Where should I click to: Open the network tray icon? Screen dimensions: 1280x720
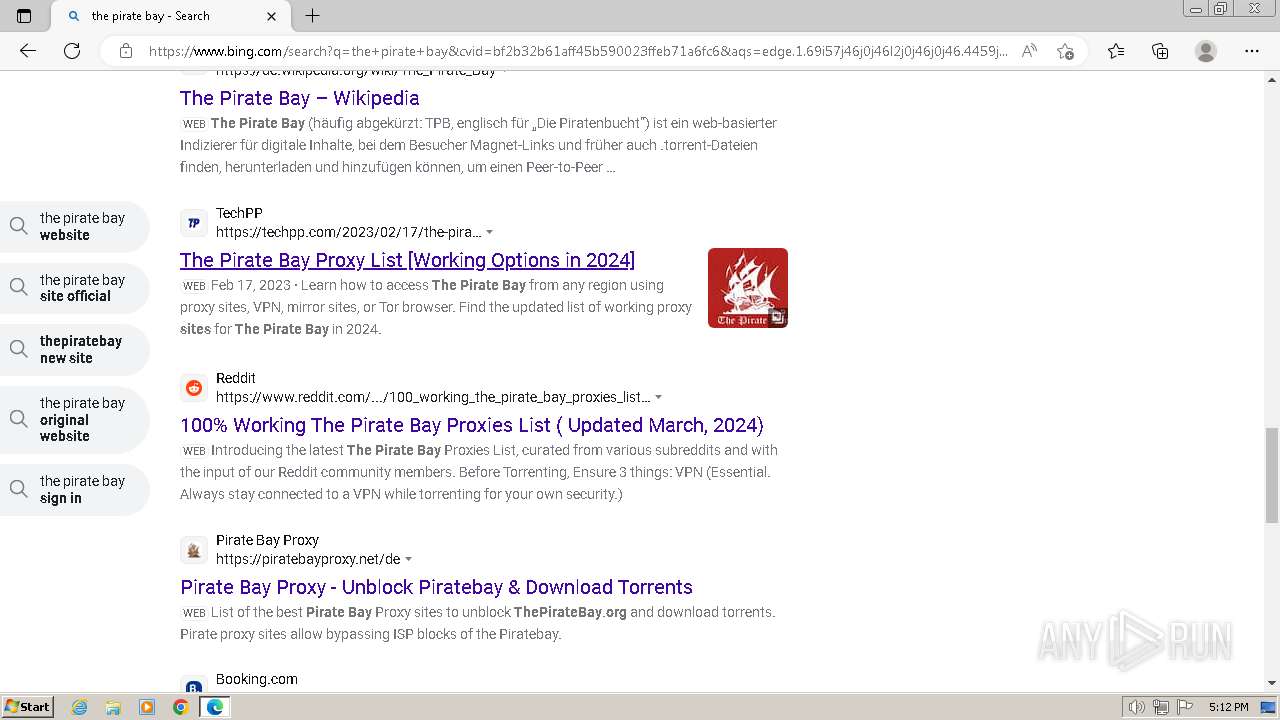point(1161,707)
